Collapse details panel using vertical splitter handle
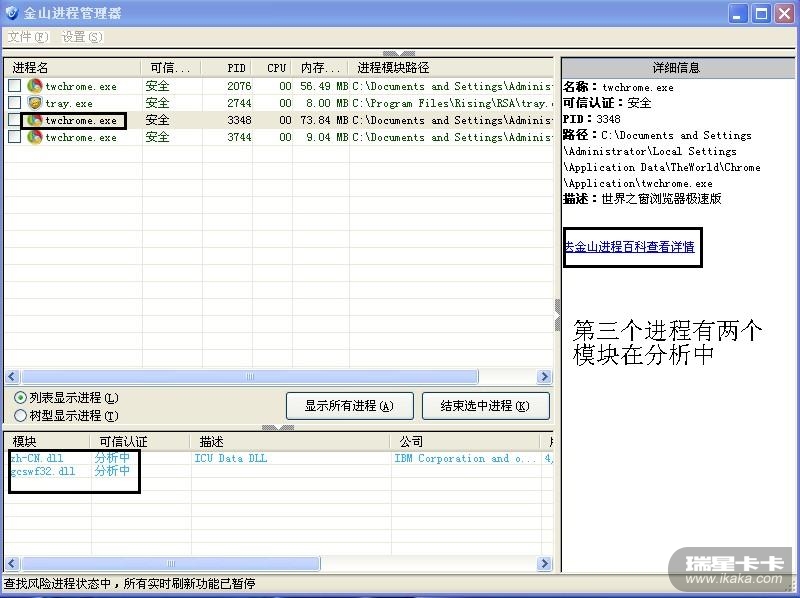 (557, 315)
